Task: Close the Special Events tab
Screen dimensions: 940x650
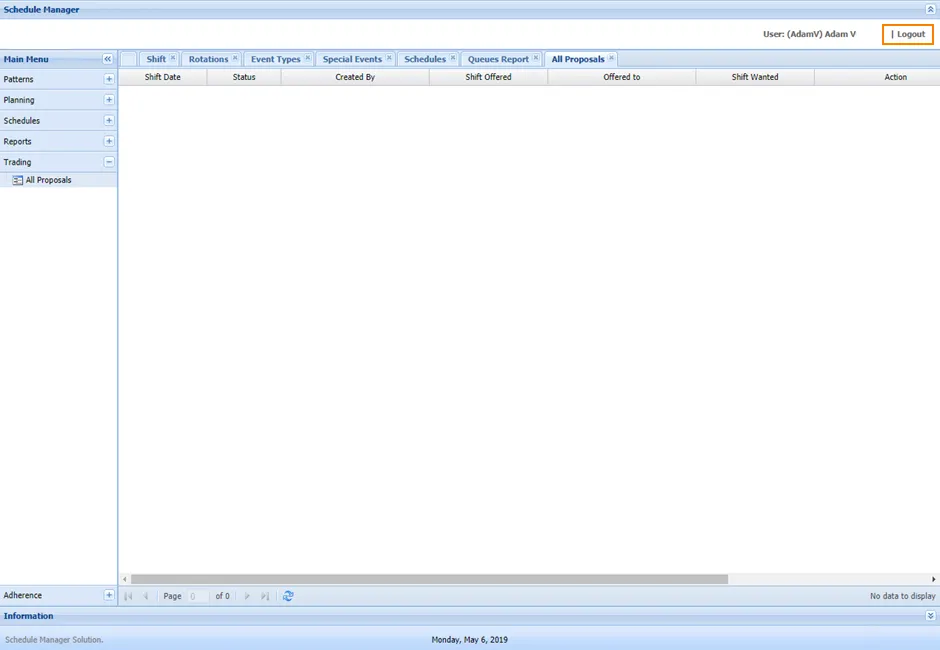Action: [389, 58]
